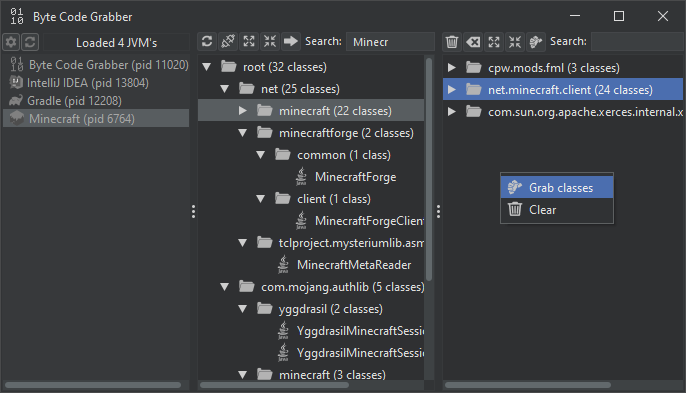
Task: Click the Loaded 4 JVM's label
Action: point(116,42)
